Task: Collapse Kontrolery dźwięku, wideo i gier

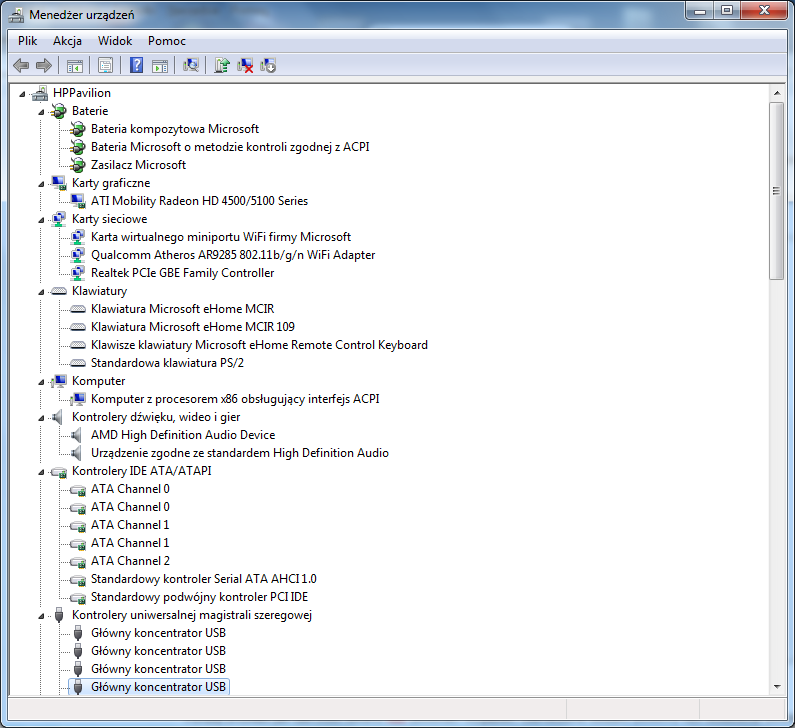Action: [42, 418]
